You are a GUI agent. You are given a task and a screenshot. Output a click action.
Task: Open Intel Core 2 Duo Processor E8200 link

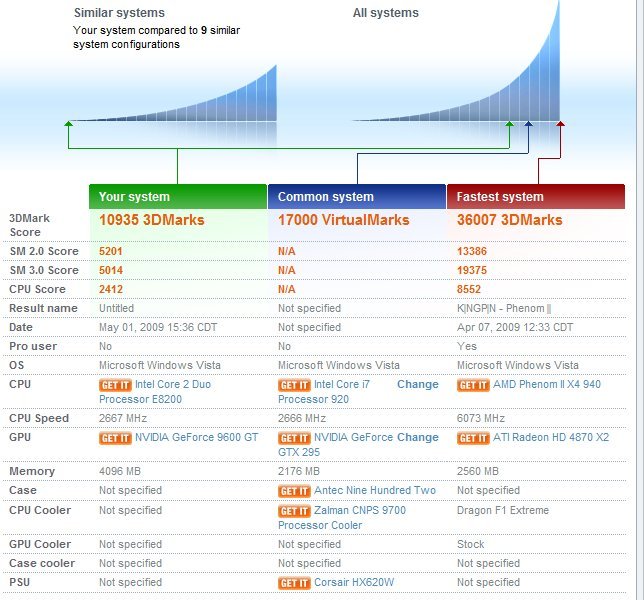click(155, 392)
